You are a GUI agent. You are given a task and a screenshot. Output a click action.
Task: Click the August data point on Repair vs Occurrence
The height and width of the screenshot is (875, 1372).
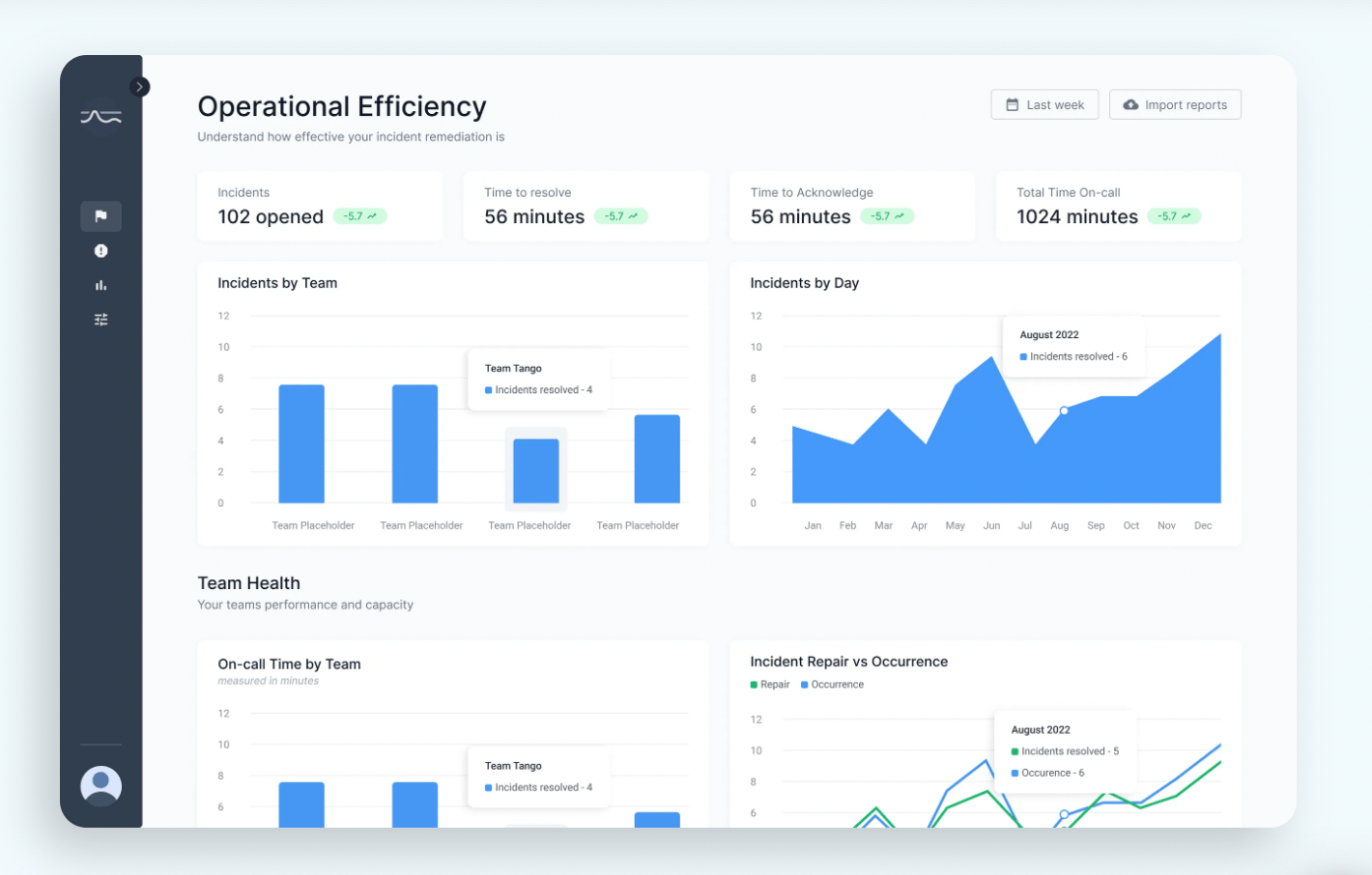[1064, 814]
